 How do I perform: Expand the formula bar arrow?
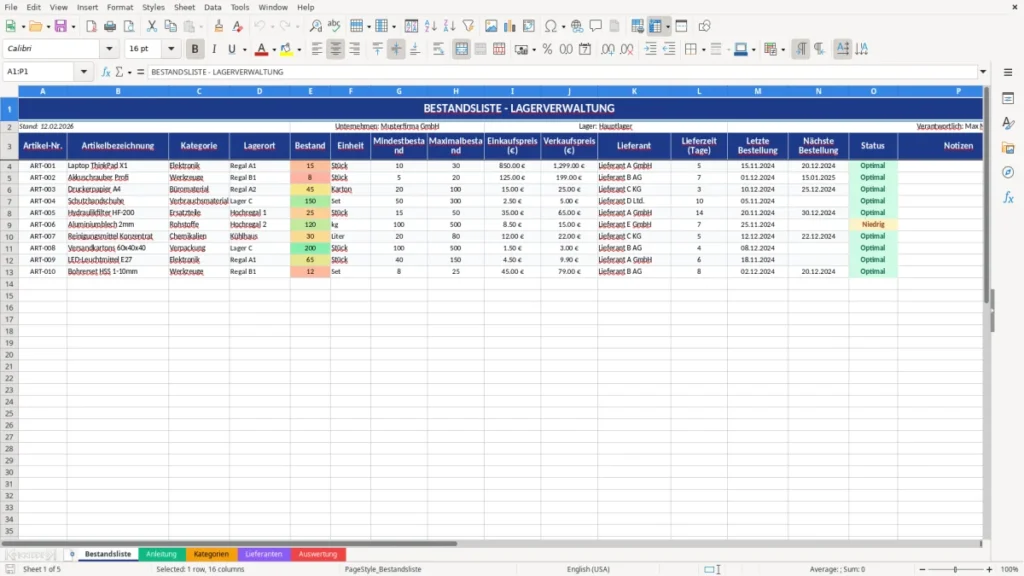[x=983, y=72]
